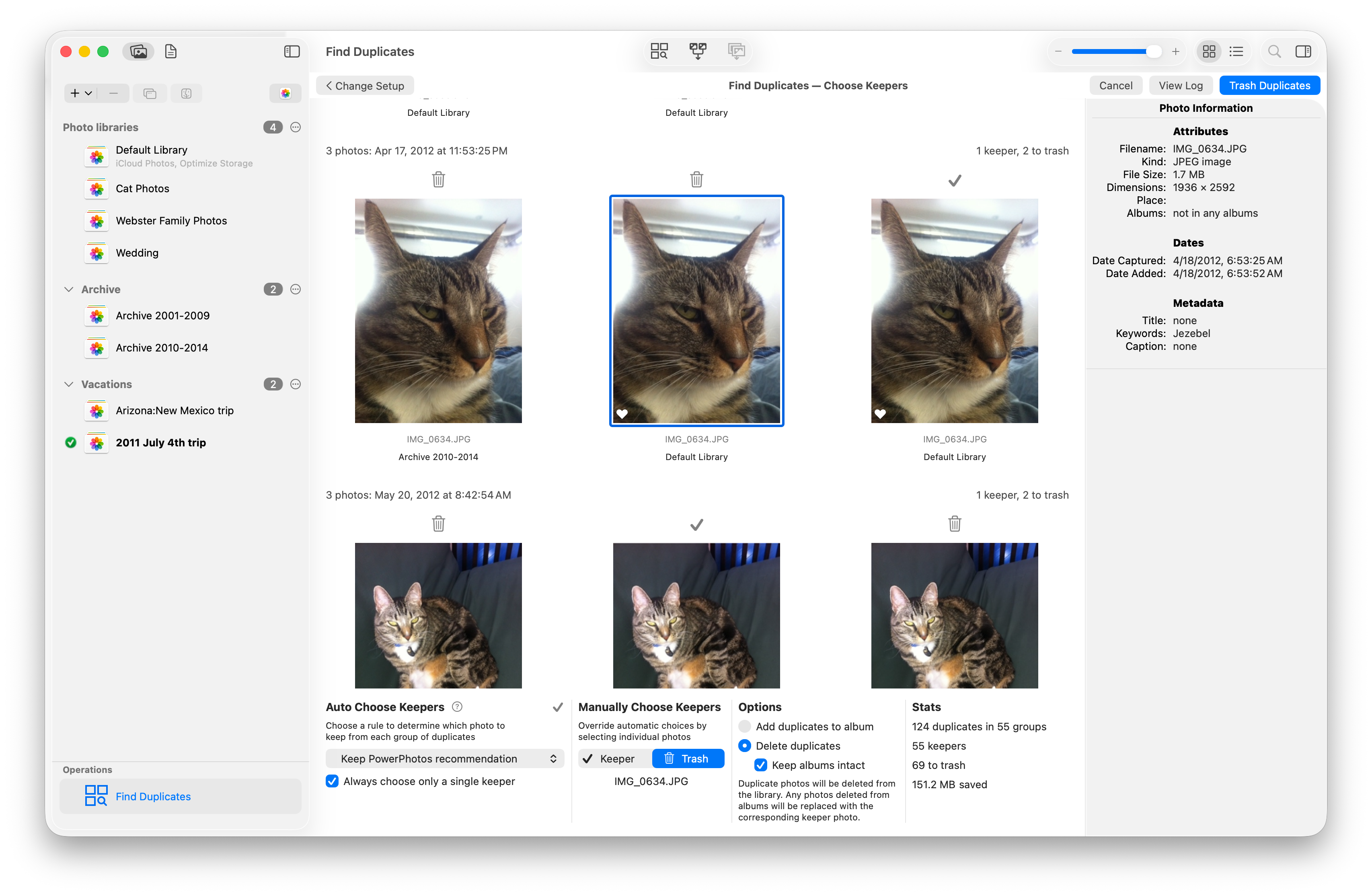
Task: Uncheck Always choose only a single keeper
Action: 332,781
